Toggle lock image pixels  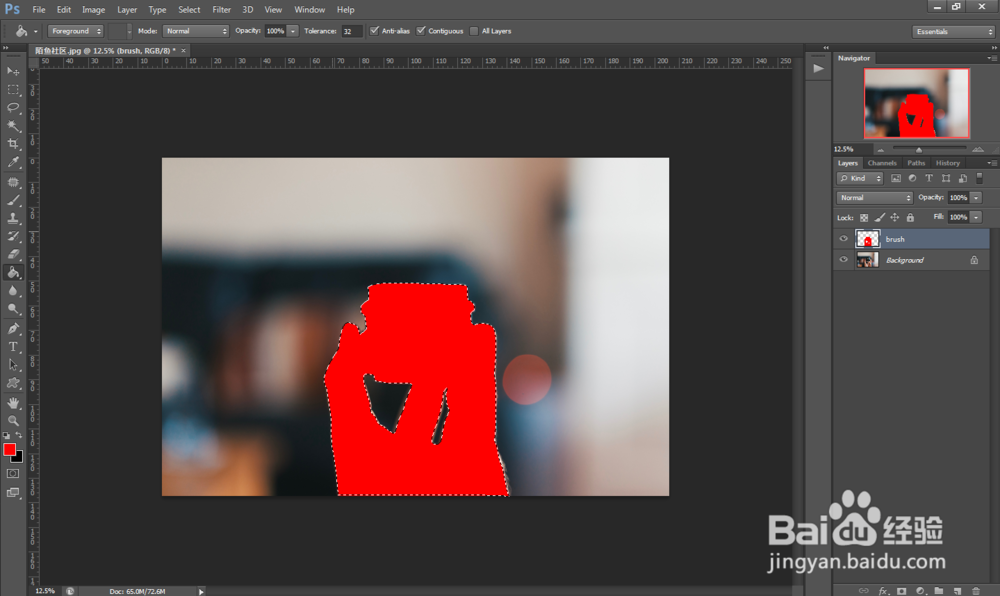[x=879, y=217]
